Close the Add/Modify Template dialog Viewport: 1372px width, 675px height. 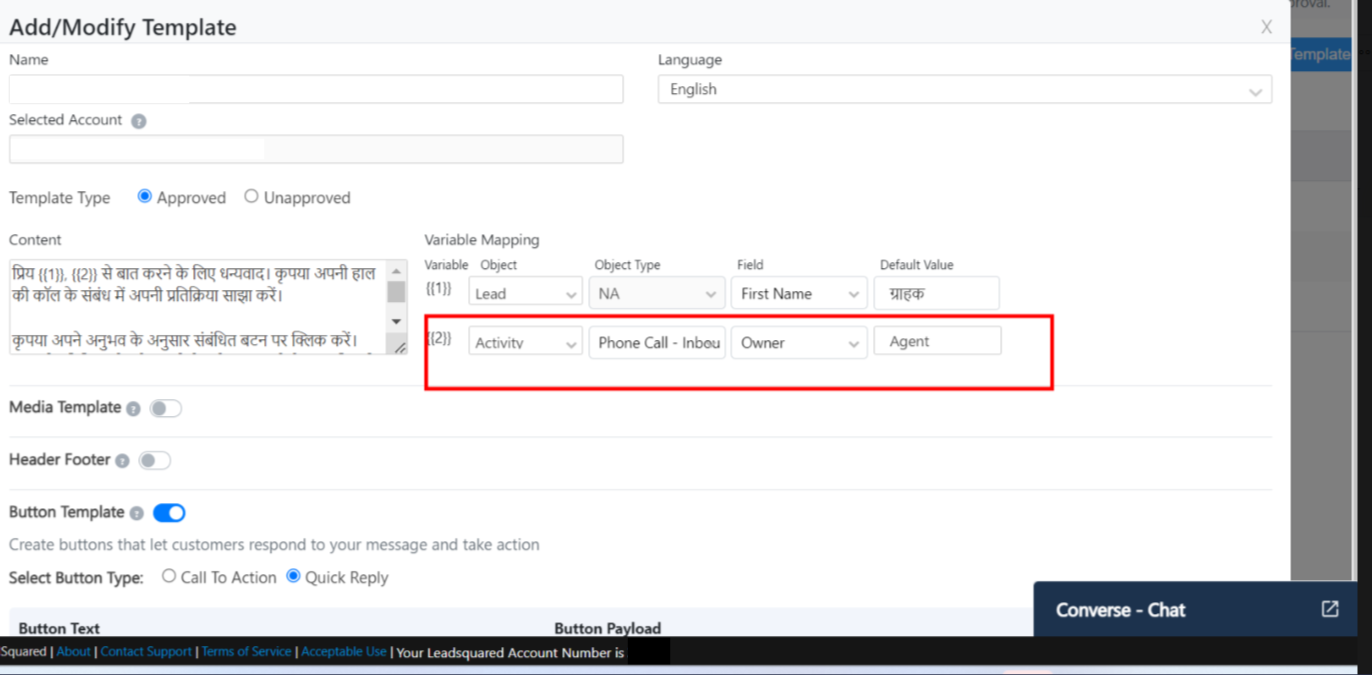pyautogui.click(x=1266, y=27)
